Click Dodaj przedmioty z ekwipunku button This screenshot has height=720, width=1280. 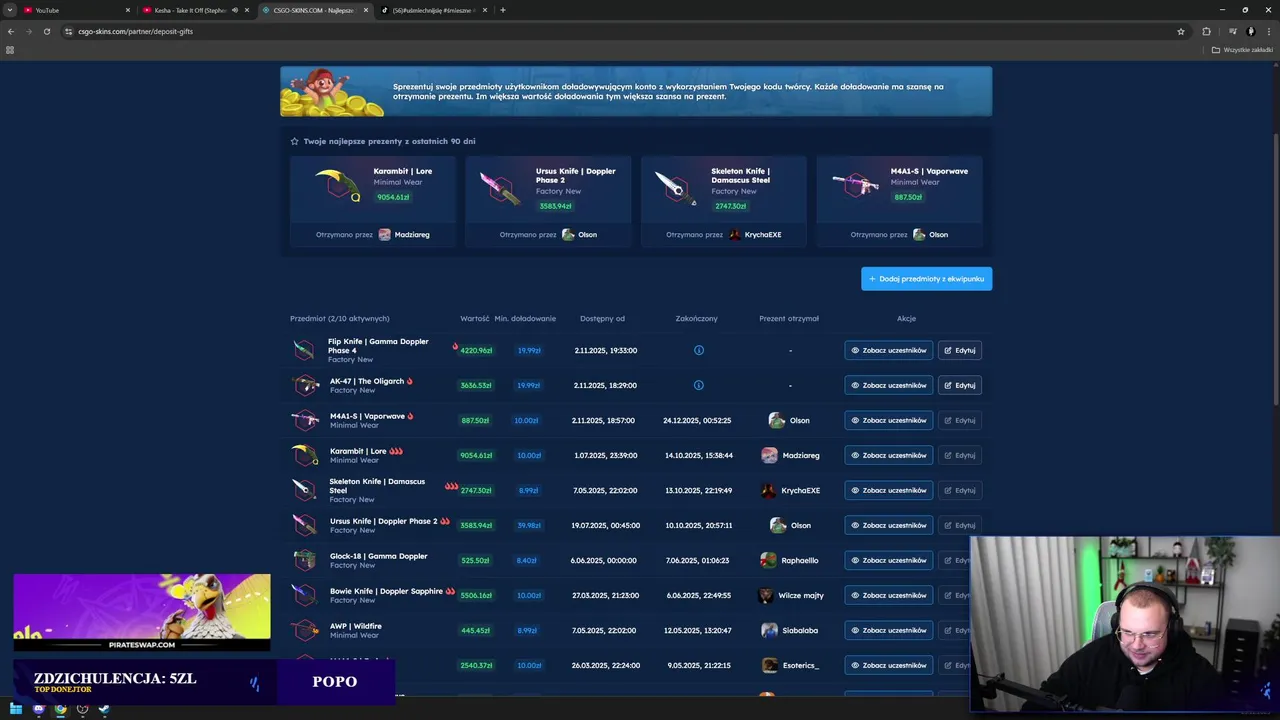click(927, 279)
